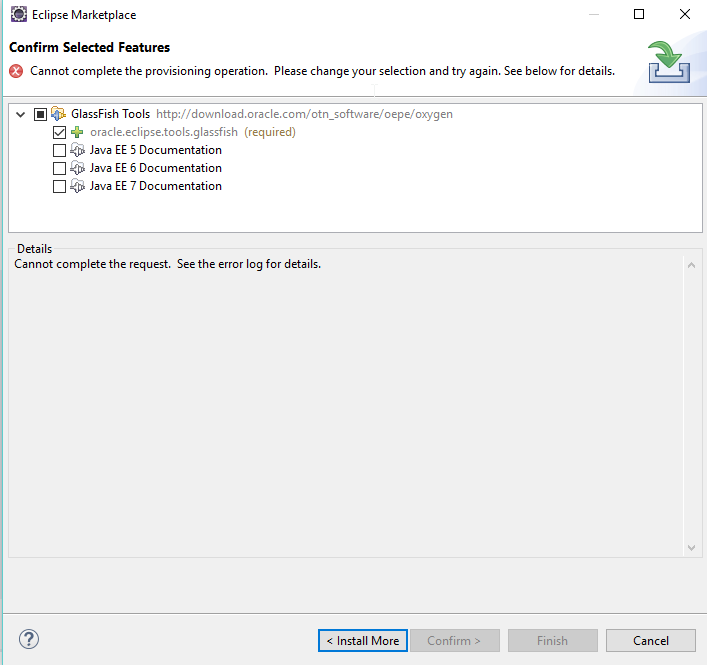Select the Java EE 5 Documentation row
Image resolution: width=707 pixels, height=665 pixels.
click(x=156, y=150)
